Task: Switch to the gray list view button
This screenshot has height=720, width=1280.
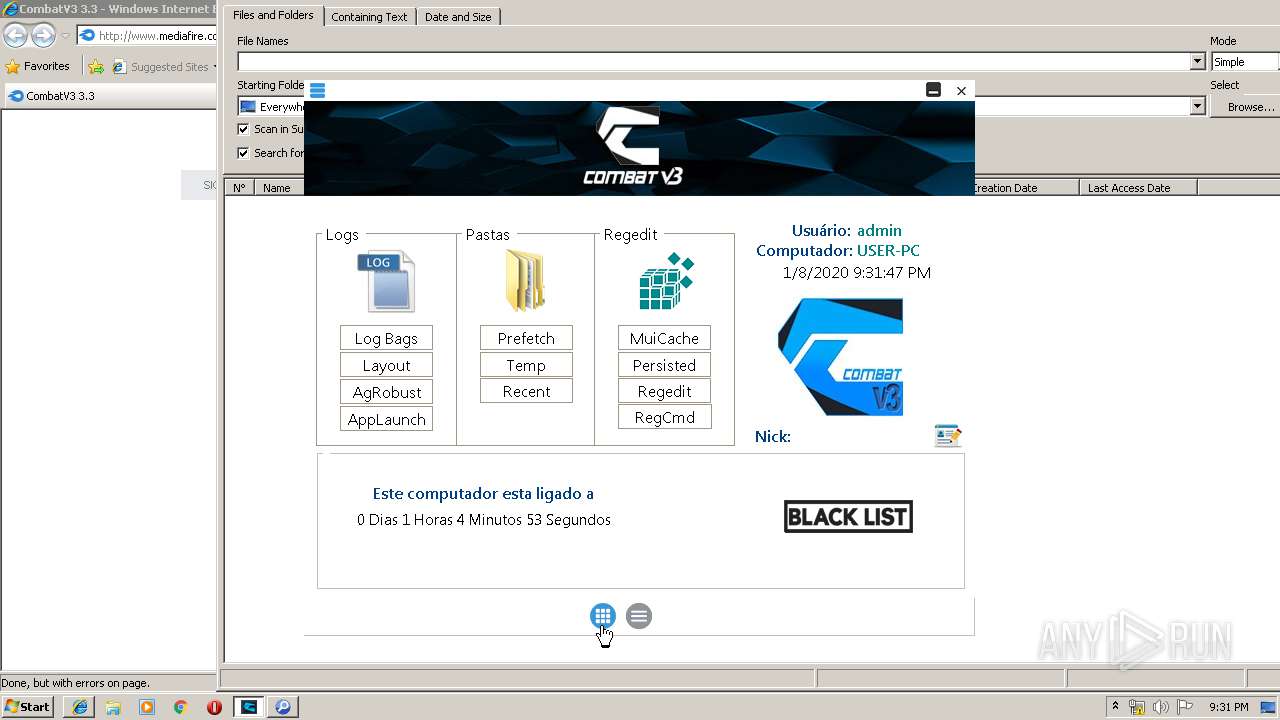Action: 639,616
